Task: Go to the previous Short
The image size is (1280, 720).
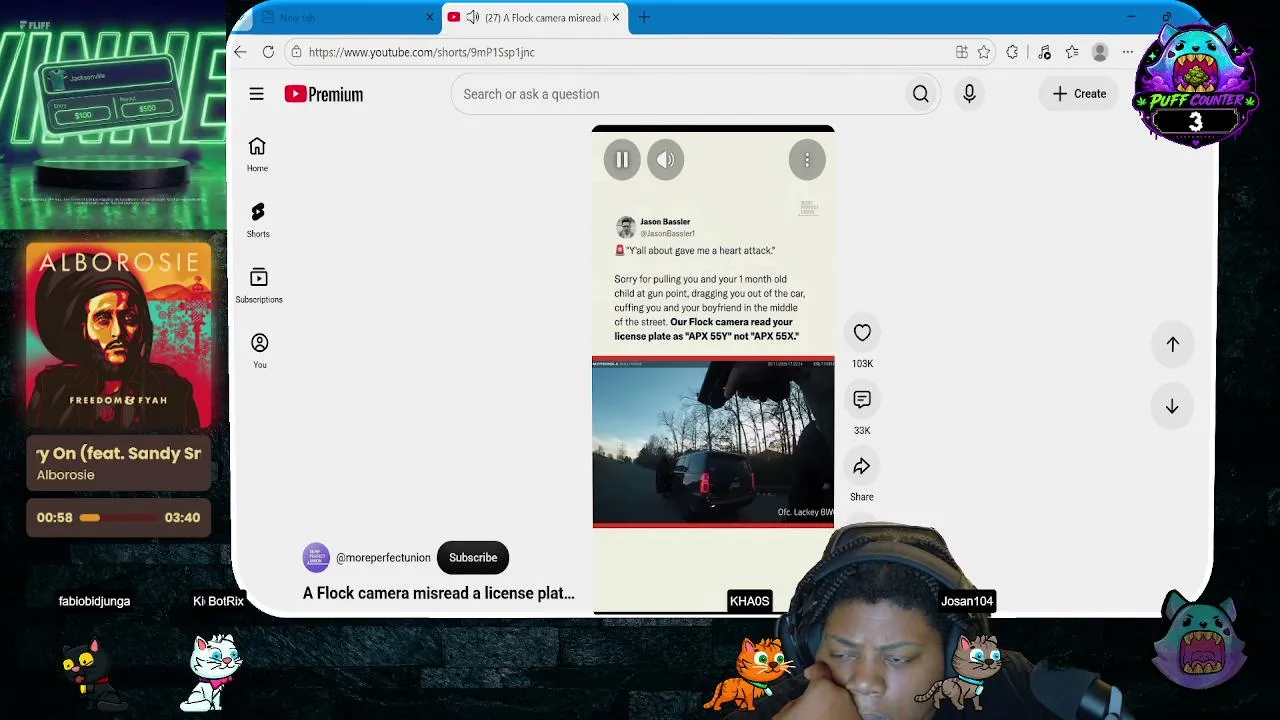Action: 1172,344
